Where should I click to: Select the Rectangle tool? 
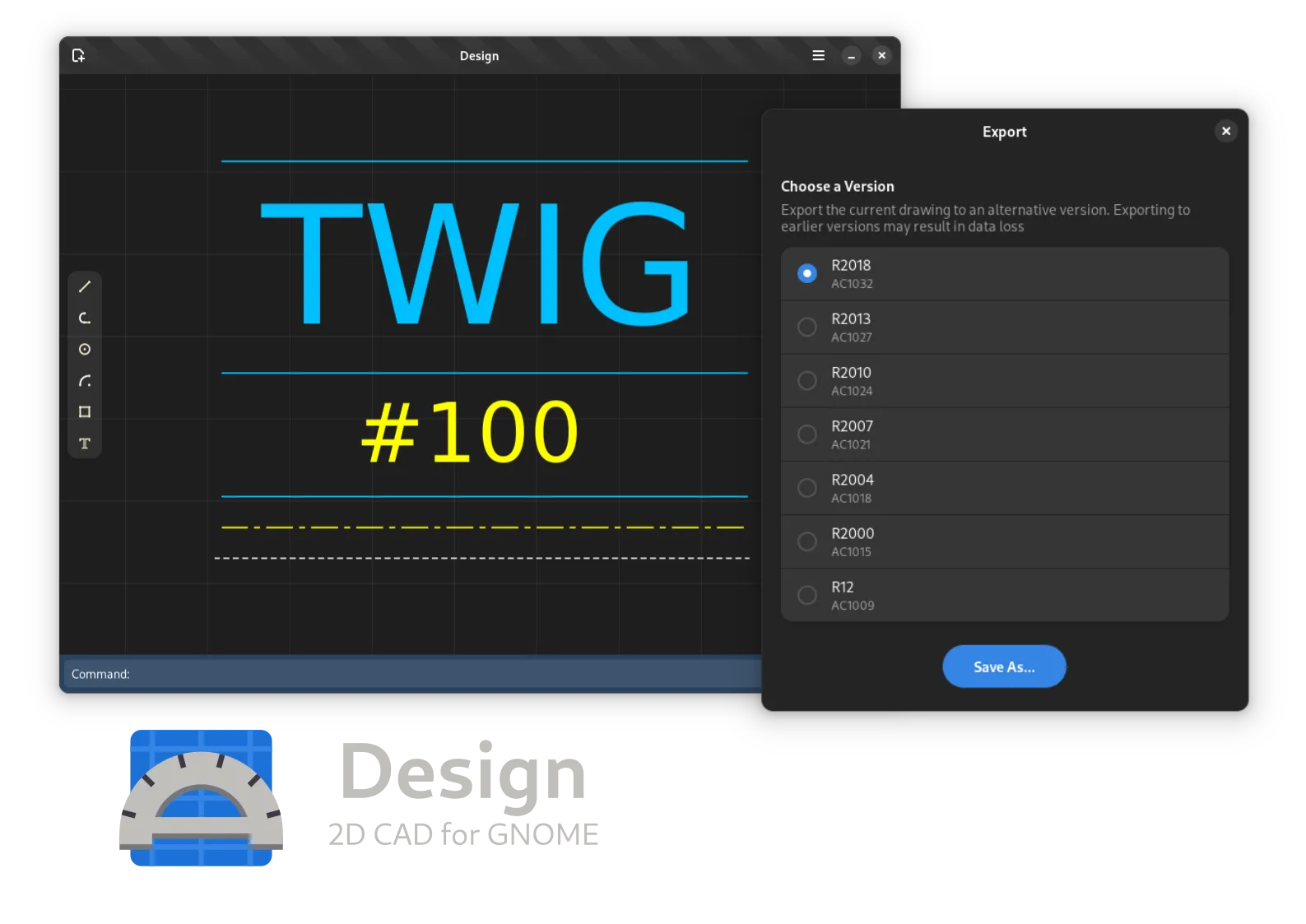point(85,412)
